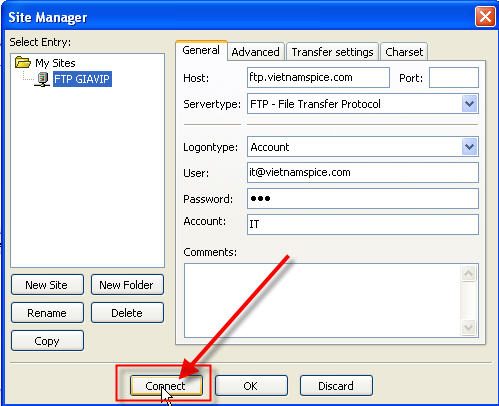499x406 pixels.
Task: Click the Comments scrollbar up arrow
Action: 468,273
